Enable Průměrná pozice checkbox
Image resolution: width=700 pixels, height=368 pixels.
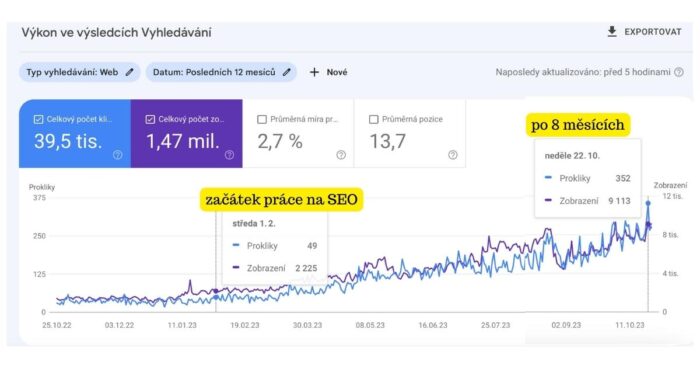pyautogui.click(x=374, y=119)
